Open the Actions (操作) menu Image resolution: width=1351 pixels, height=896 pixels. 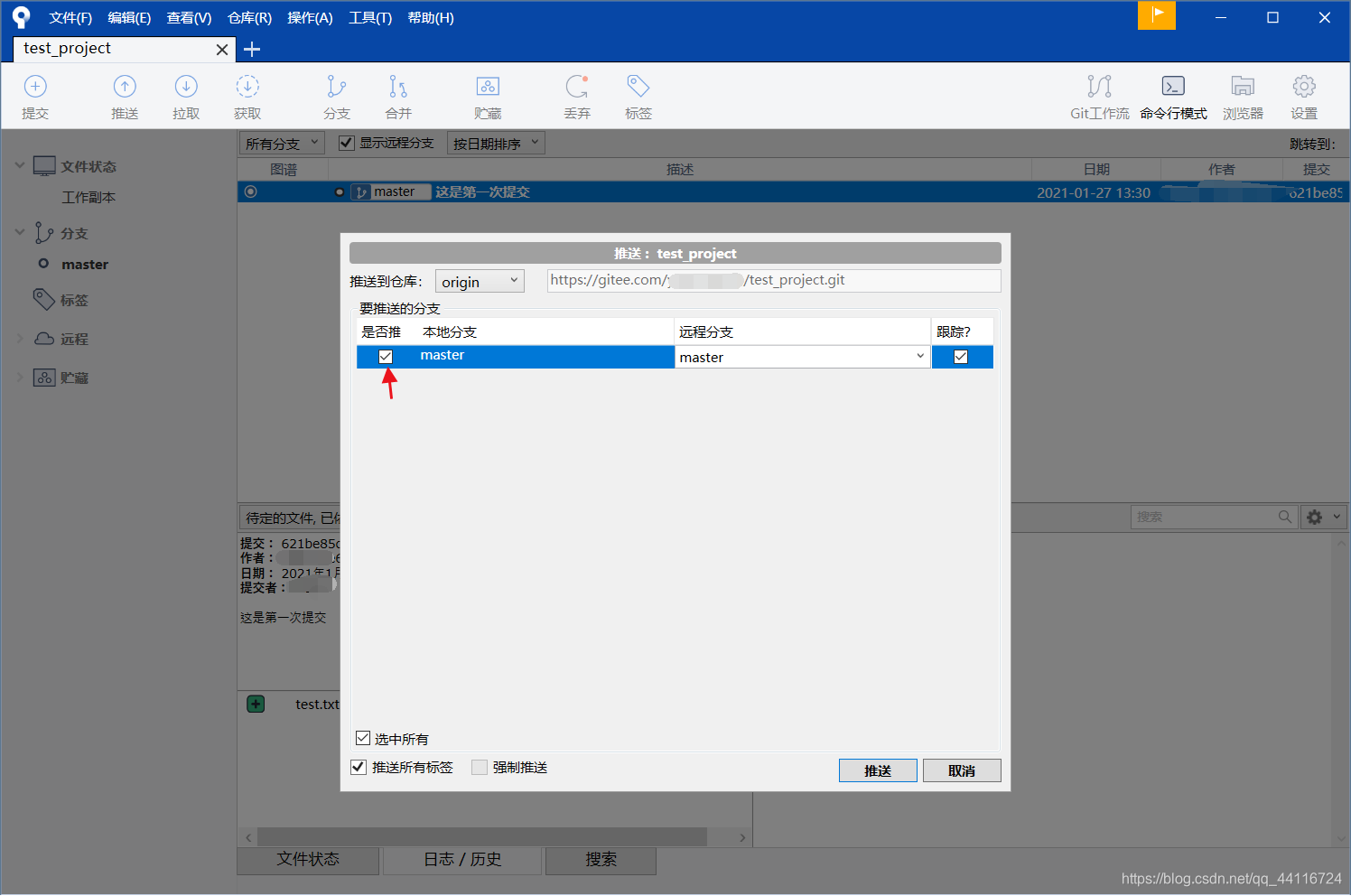310,18
